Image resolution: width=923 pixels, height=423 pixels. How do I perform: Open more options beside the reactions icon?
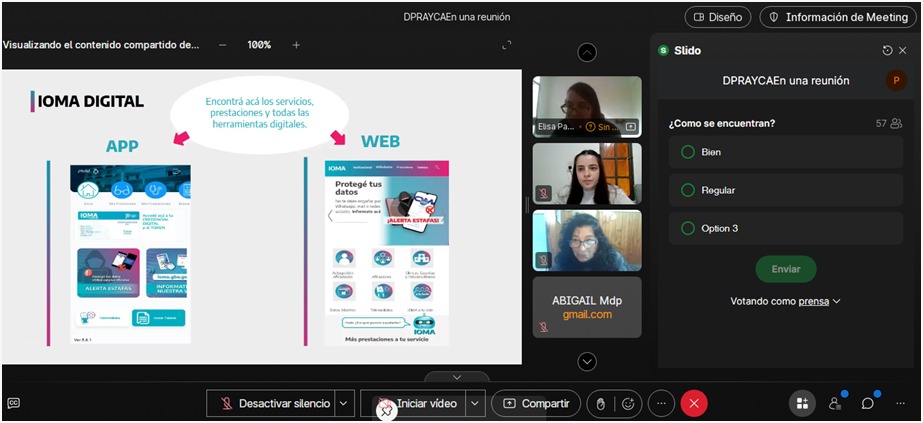[x=661, y=403]
